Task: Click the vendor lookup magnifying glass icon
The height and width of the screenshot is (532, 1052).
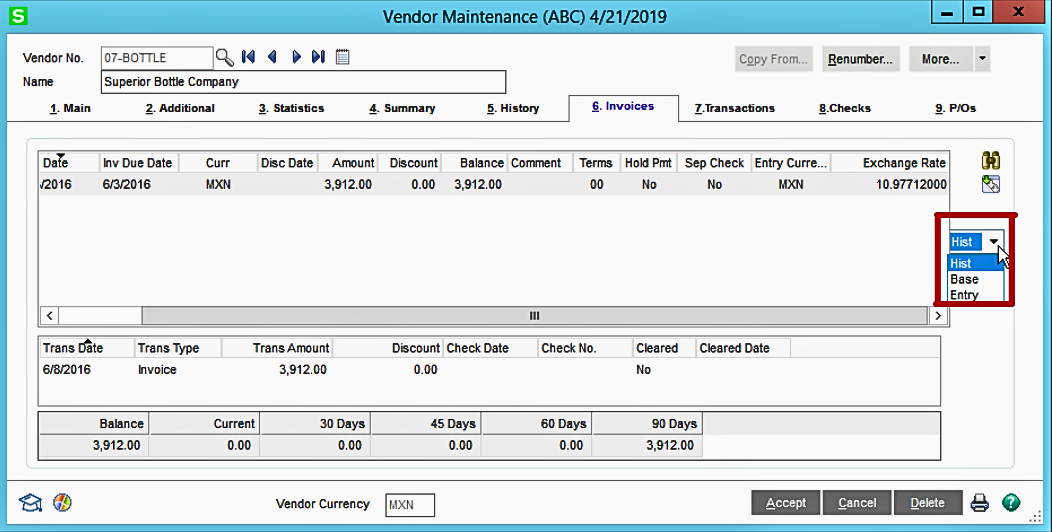Action: (x=225, y=58)
